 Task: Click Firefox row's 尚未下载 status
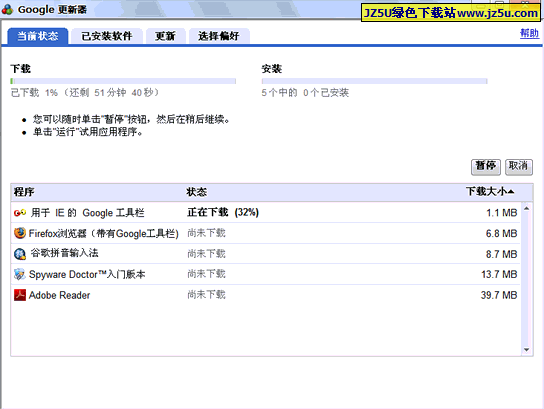[206, 233]
